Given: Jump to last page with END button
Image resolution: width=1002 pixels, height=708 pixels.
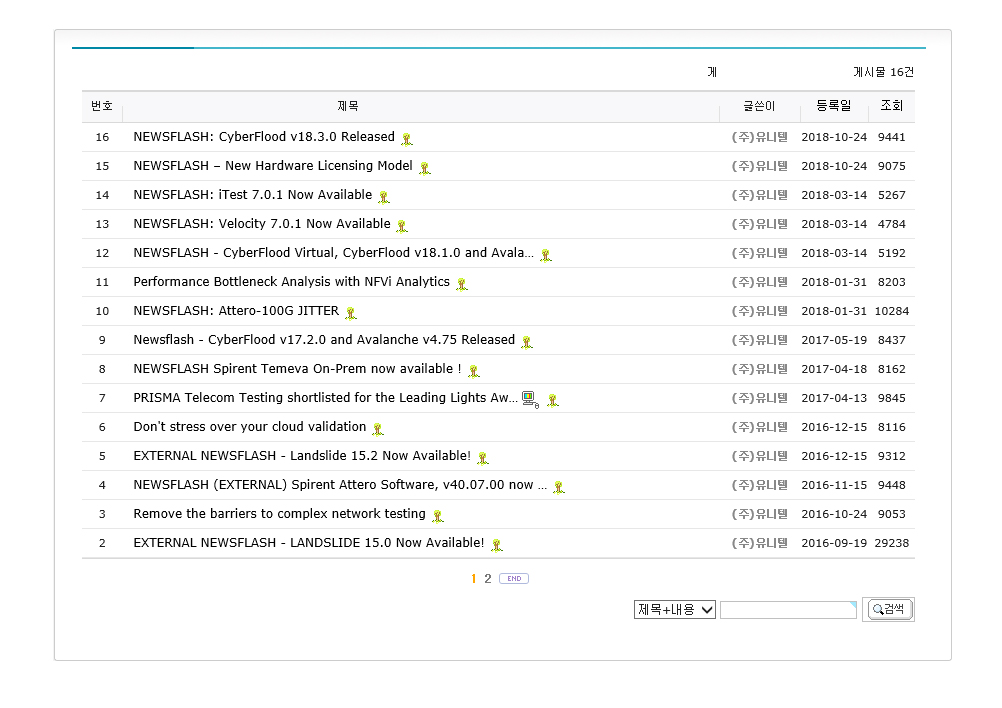Looking at the screenshot, I should (x=513, y=579).
